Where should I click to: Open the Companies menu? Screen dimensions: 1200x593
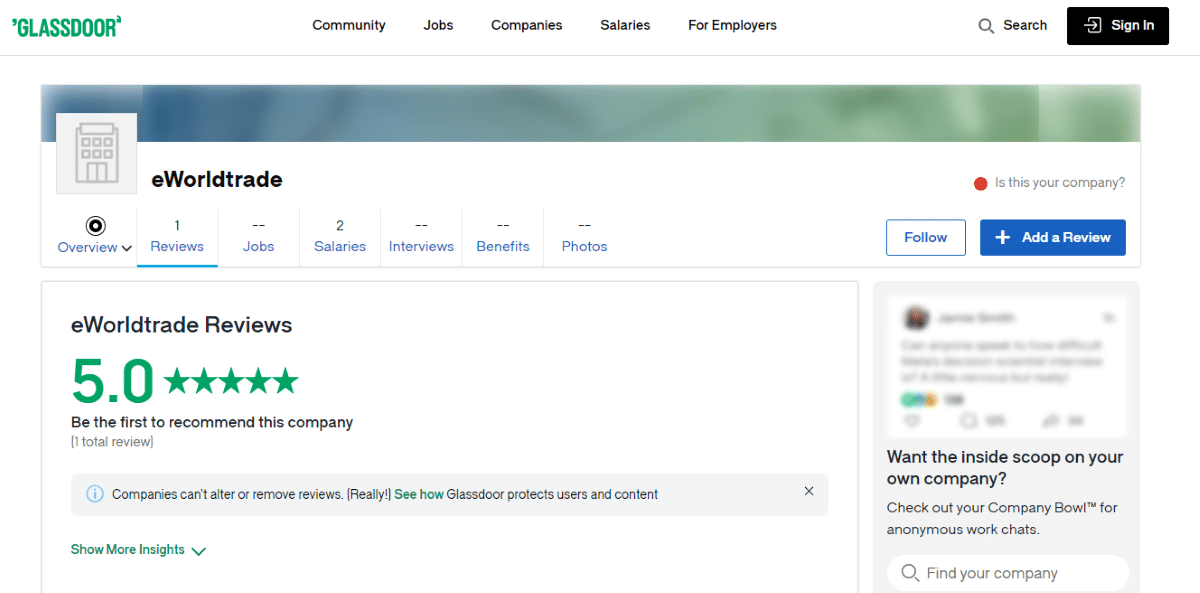pyautogui.click(x=527, y=26)
